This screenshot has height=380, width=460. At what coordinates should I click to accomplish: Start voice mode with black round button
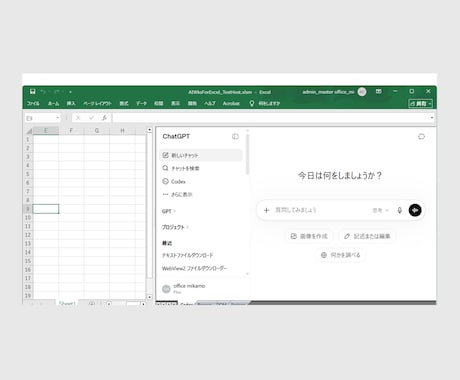(x=415, y=210)
